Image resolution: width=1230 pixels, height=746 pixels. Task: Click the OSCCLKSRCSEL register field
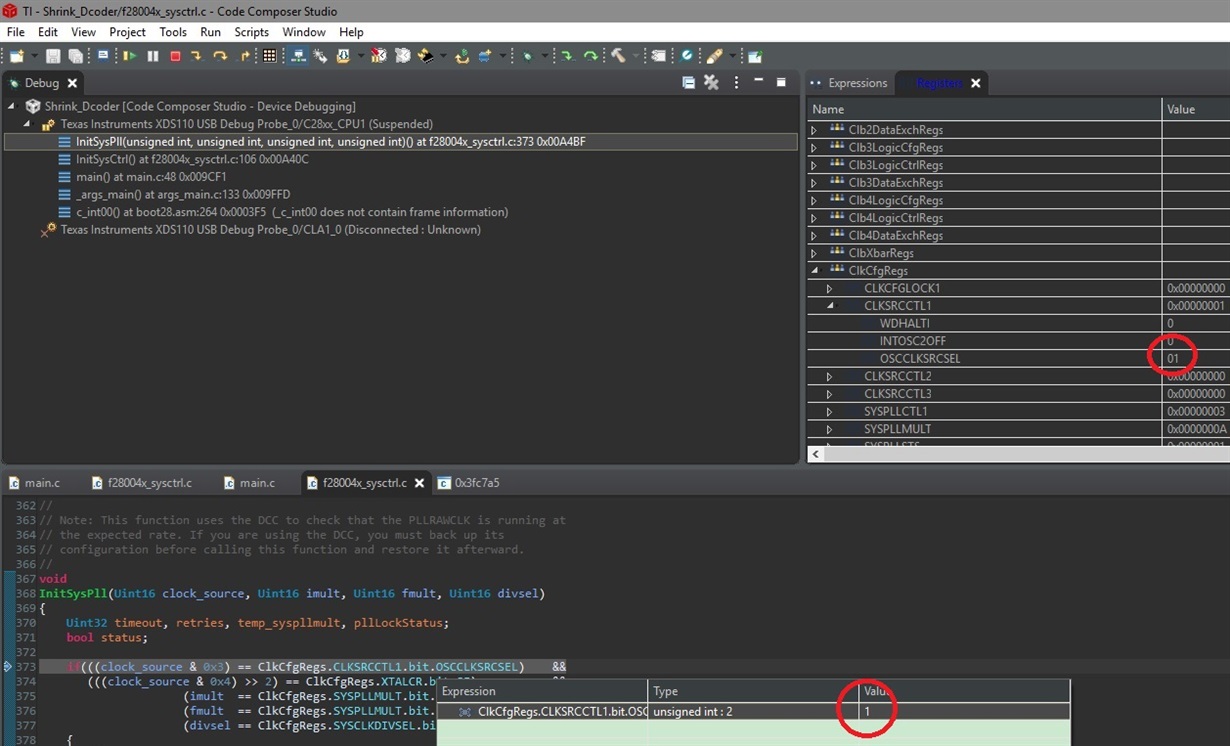click(x=920, y=359)
